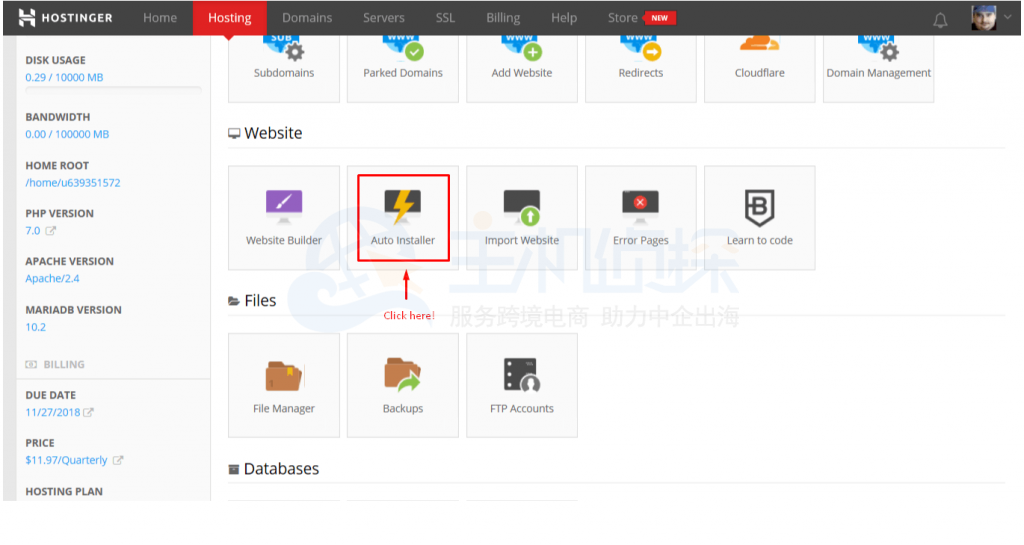Click MariaDB version 10.2 link
The image size is (1024, 545).
[x=35, y=327]
